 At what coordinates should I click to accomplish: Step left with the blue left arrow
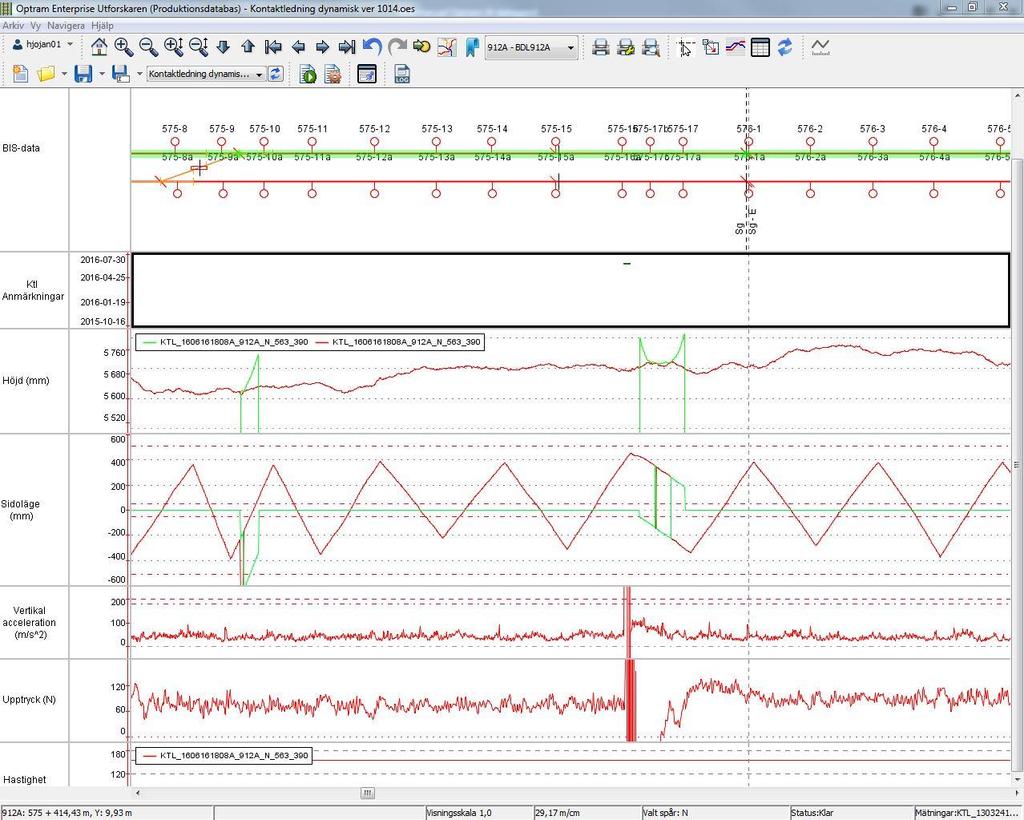(298, 47)
